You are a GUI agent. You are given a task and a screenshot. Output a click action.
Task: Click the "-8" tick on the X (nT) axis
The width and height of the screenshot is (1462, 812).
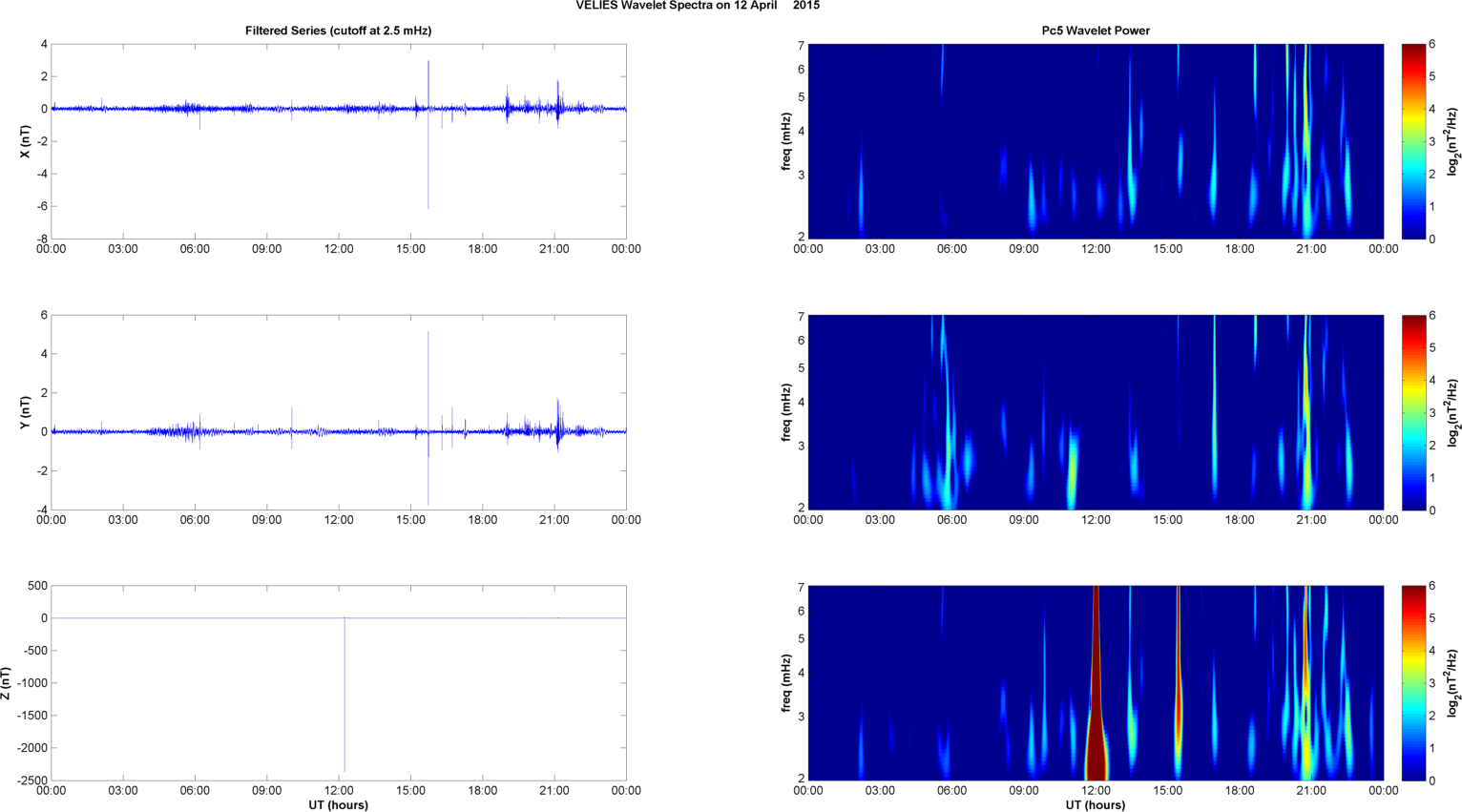tap(41, 239)
